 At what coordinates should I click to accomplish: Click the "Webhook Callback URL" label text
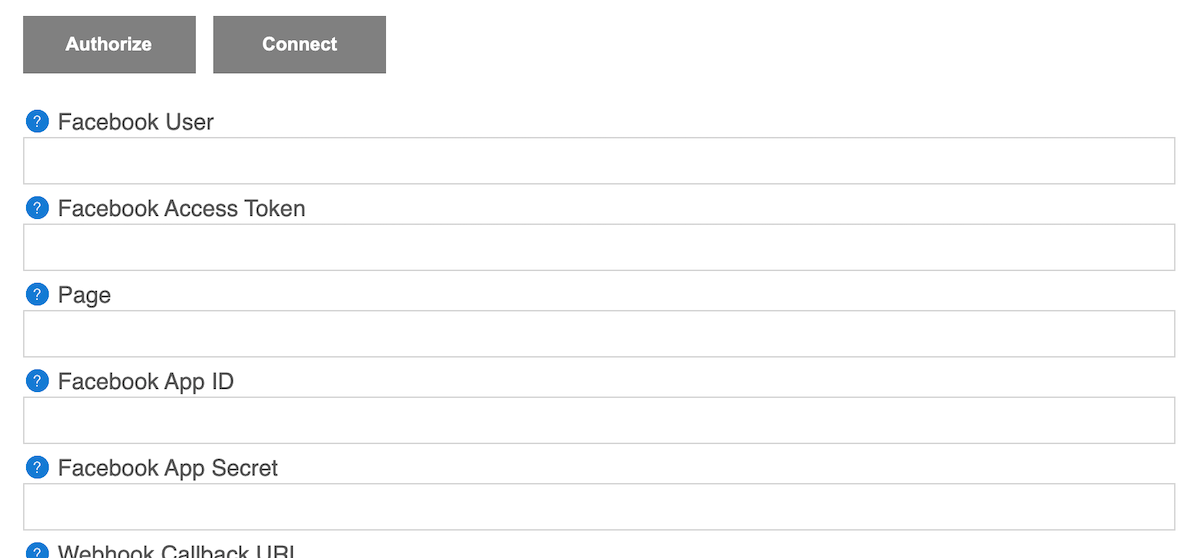[173, 551]
